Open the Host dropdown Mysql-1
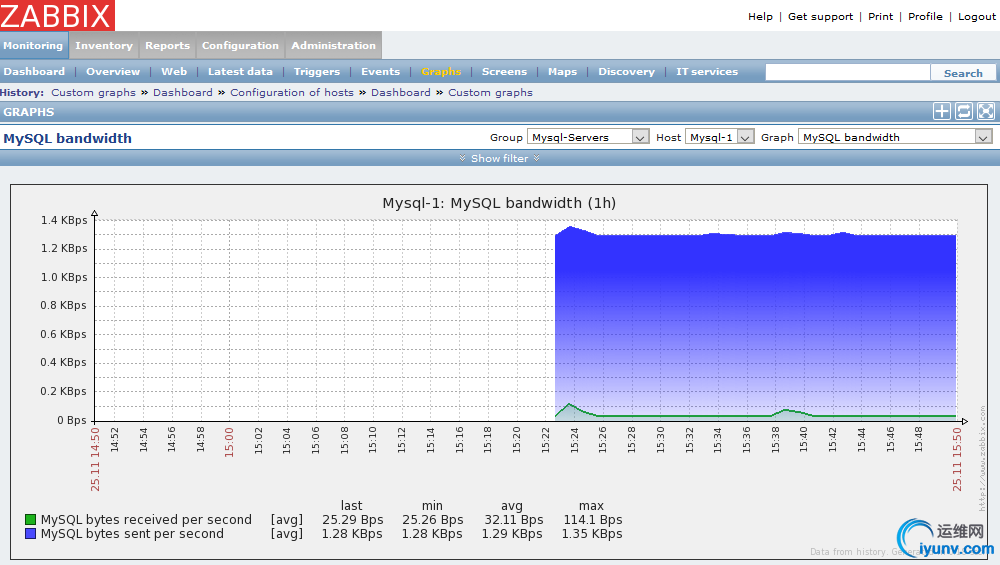This screenshot has width=1000, height=565. [719, 137]
